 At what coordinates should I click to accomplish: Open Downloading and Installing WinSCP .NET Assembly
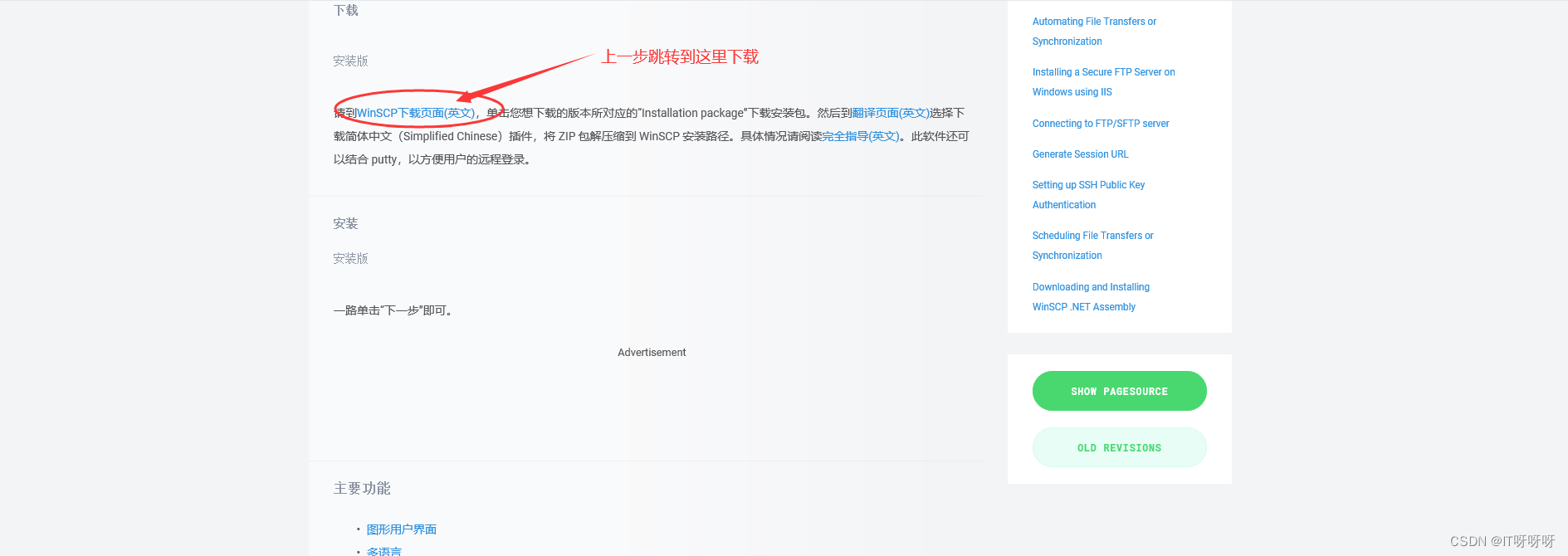click(1091, 297)
